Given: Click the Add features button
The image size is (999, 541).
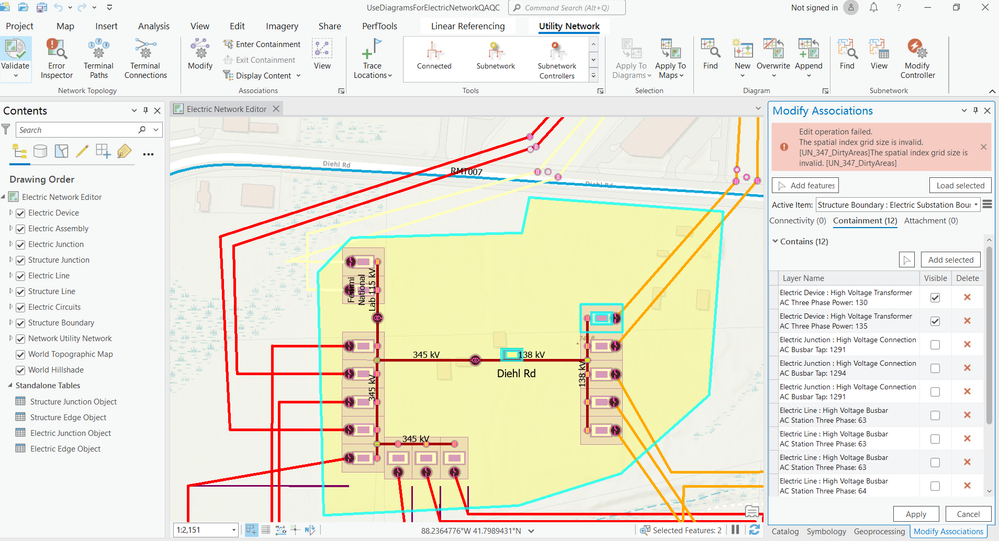Looking at the screenshot, I should pos(805,185).
